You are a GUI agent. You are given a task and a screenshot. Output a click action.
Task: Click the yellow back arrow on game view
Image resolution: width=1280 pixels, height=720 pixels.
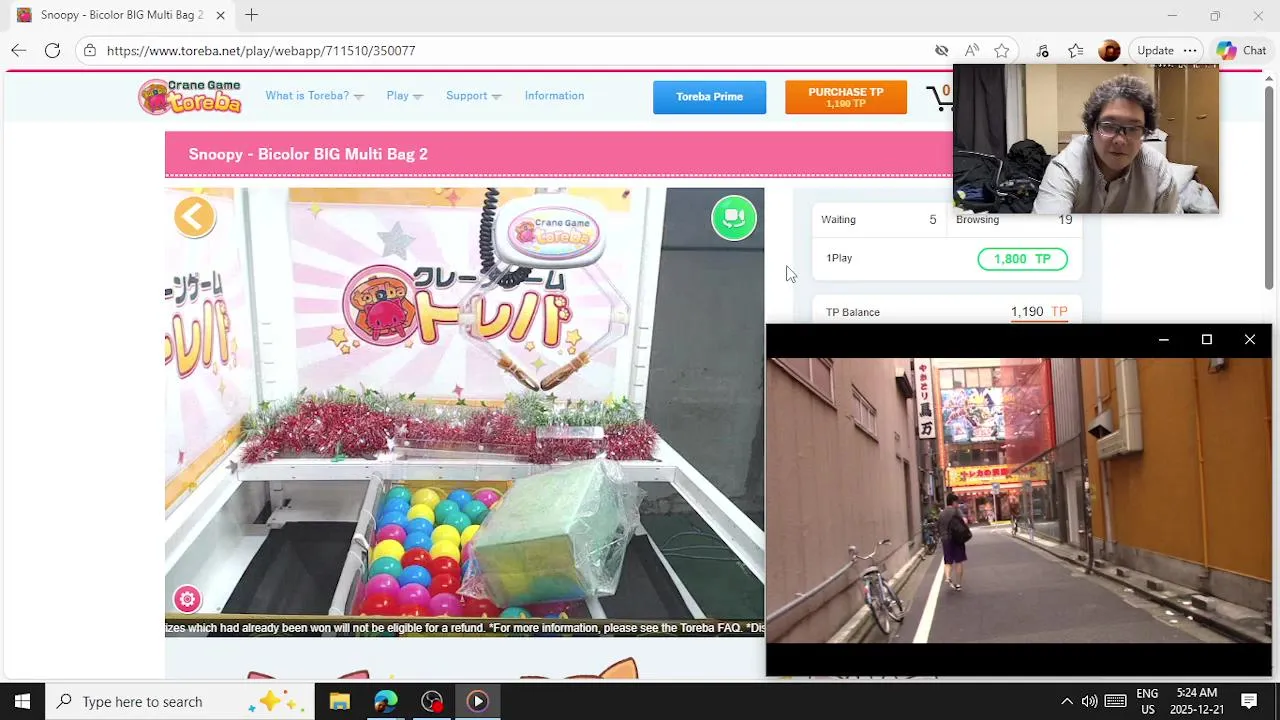(x=194, y=216)
